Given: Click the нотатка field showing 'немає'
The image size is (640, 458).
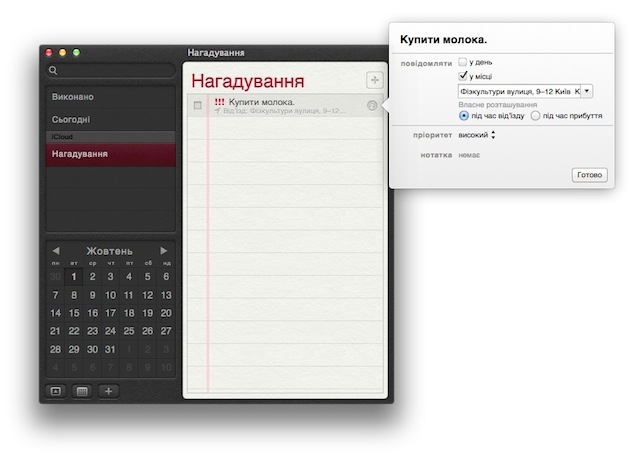Looking at the screenshot, I should 469,155.
